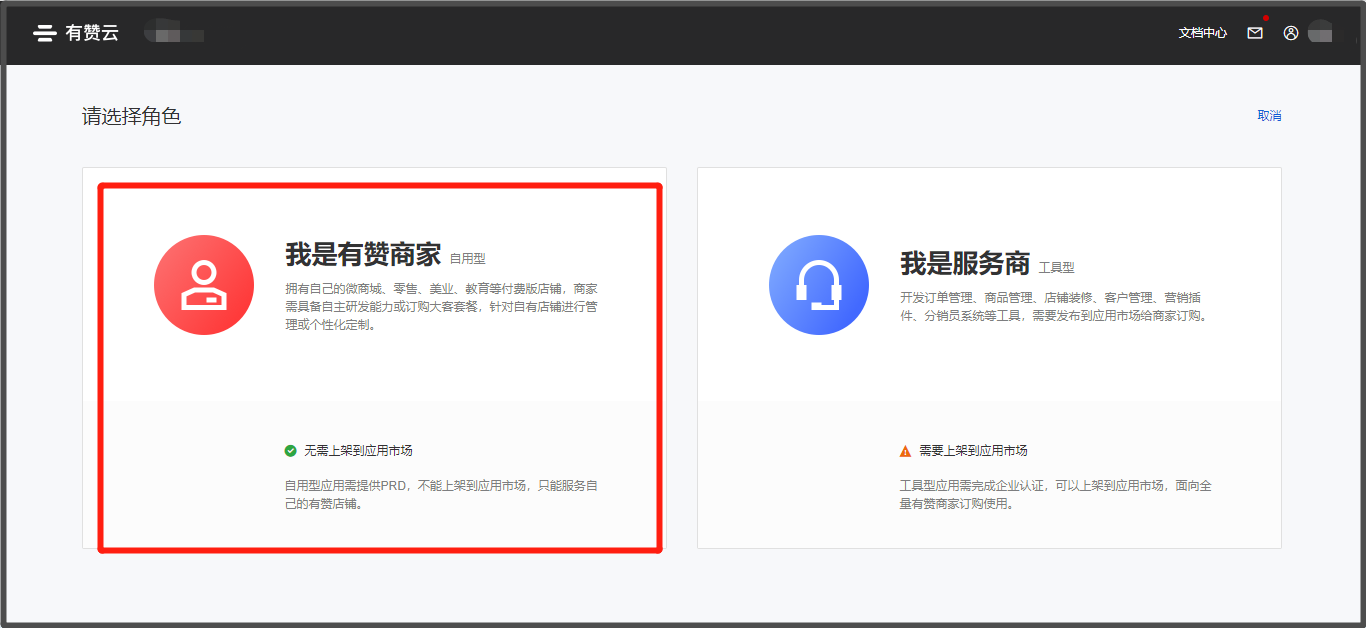Viewport: 1366px width, 628px height.
Task: Click the 自用型 label
Action: pos(467,259)
